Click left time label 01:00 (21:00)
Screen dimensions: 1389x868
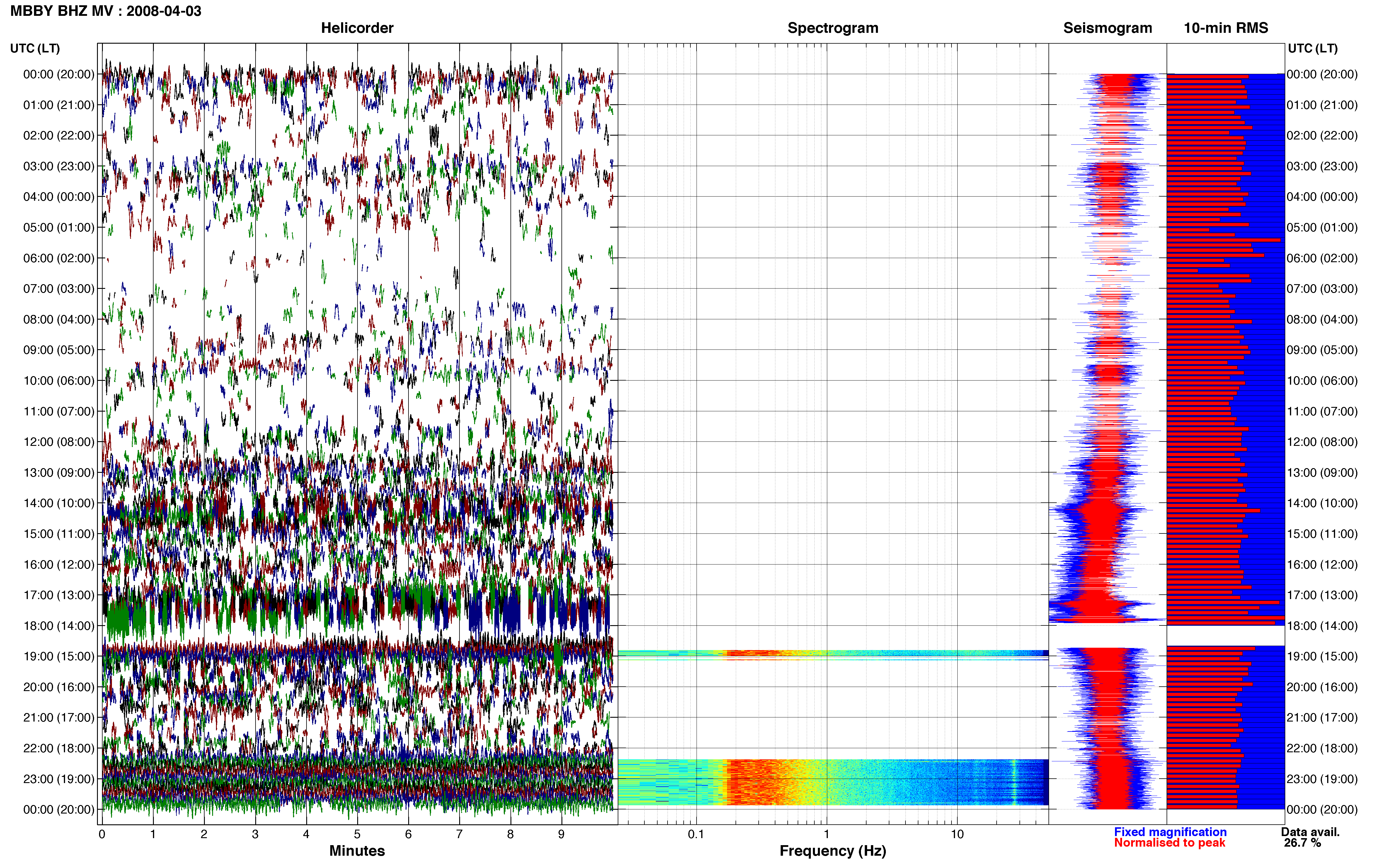coord(59,105)
